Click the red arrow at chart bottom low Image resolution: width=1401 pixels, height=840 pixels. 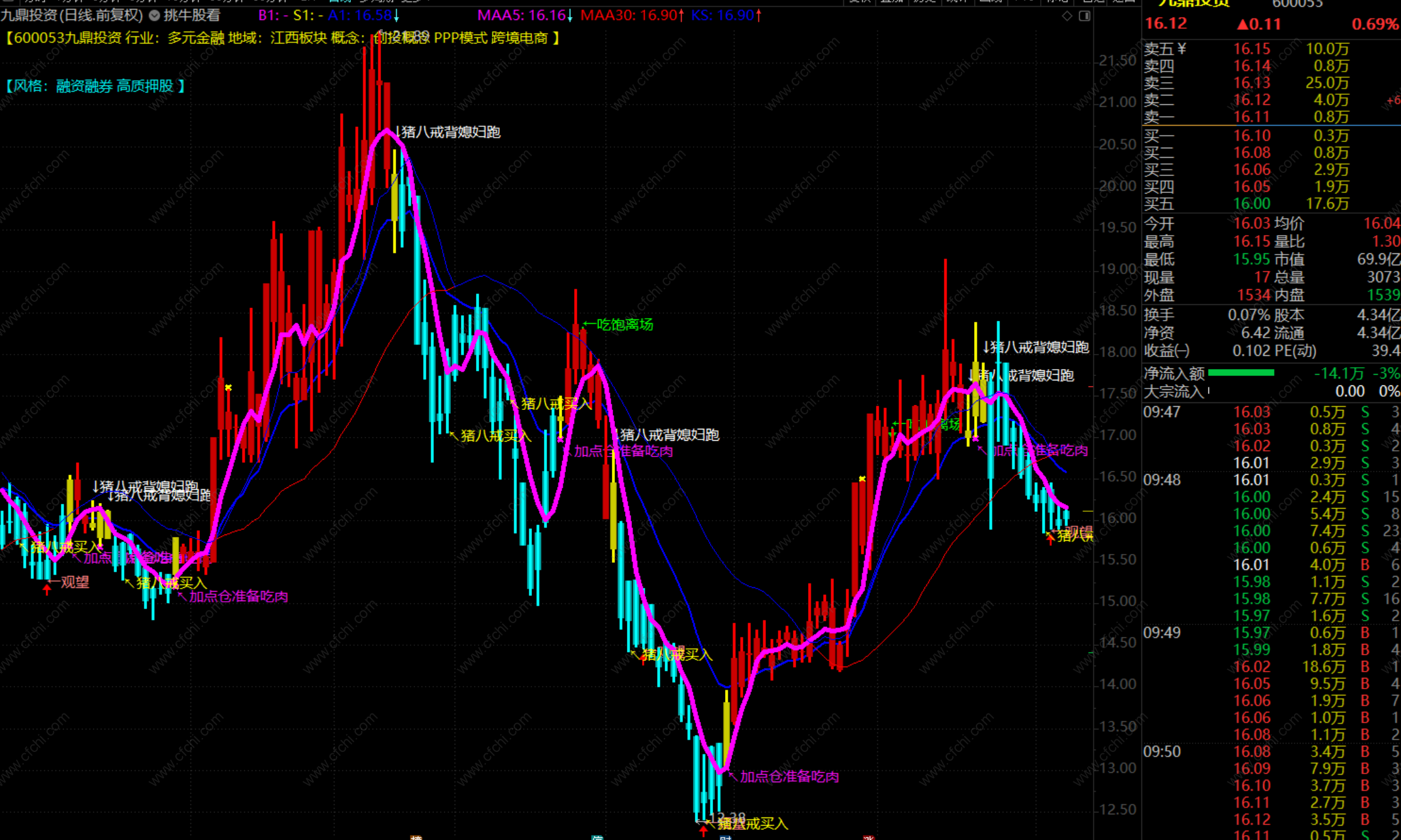pyautogui.click(x=704, y=831)
